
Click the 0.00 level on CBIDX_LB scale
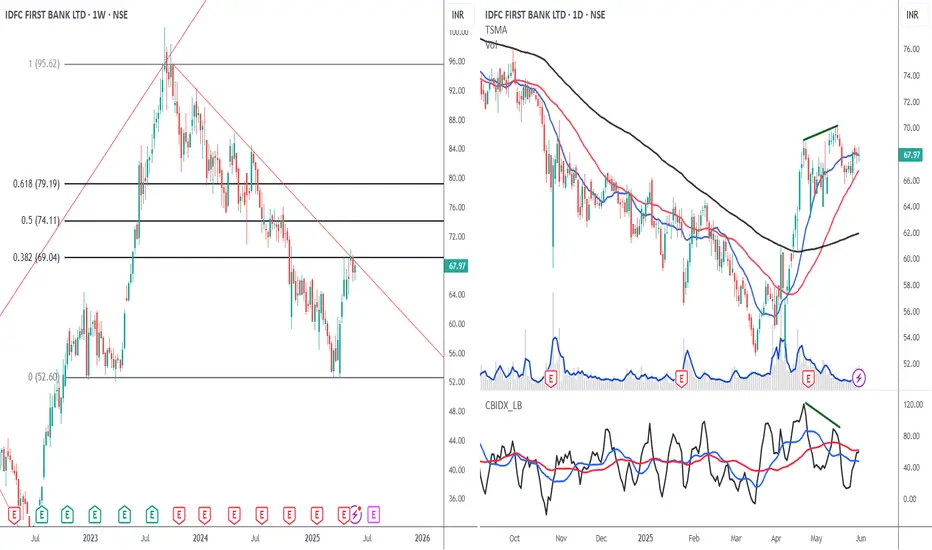click(909, 499)
